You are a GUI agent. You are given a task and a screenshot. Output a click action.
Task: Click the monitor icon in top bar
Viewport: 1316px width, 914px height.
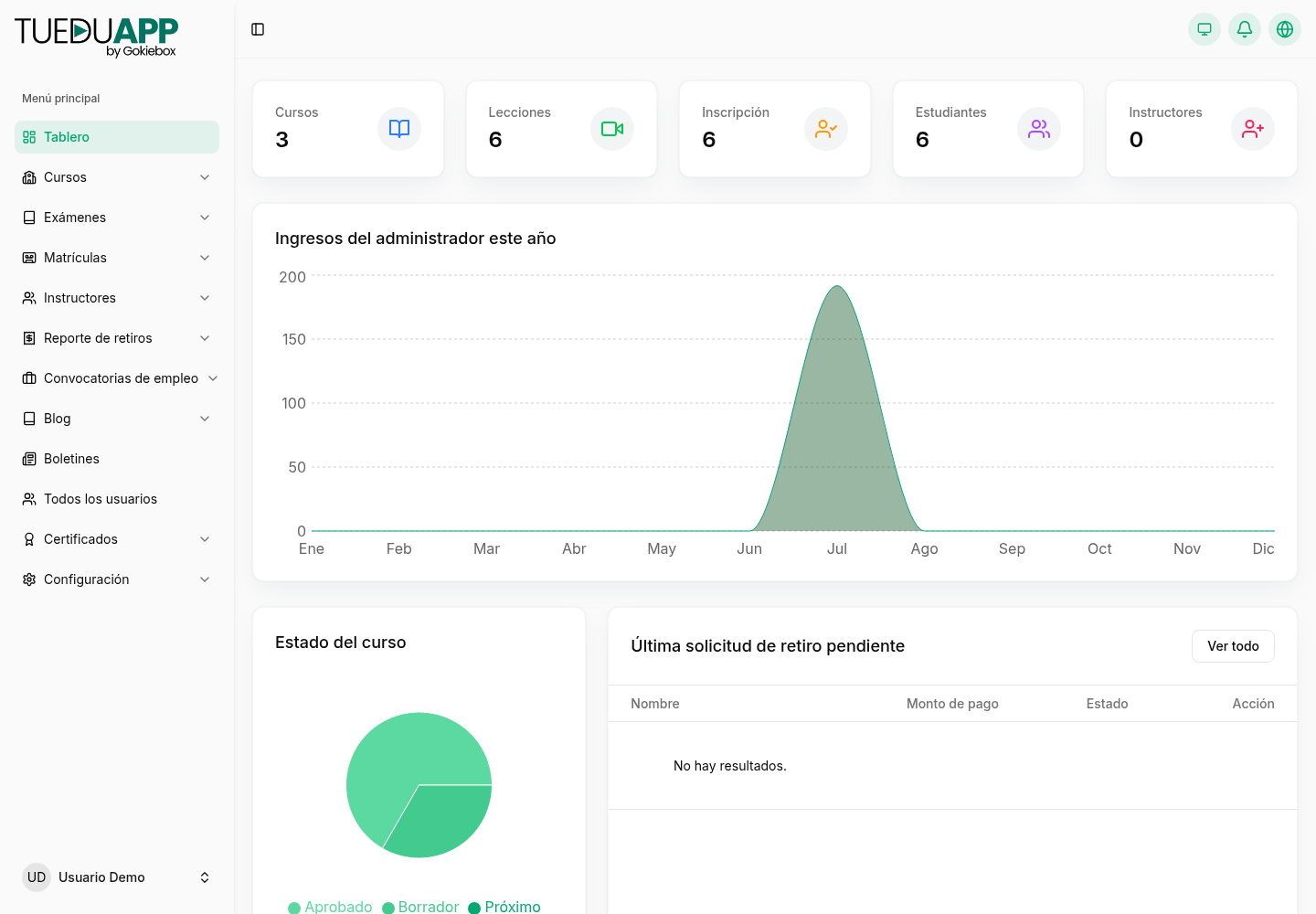[1205, 29]
